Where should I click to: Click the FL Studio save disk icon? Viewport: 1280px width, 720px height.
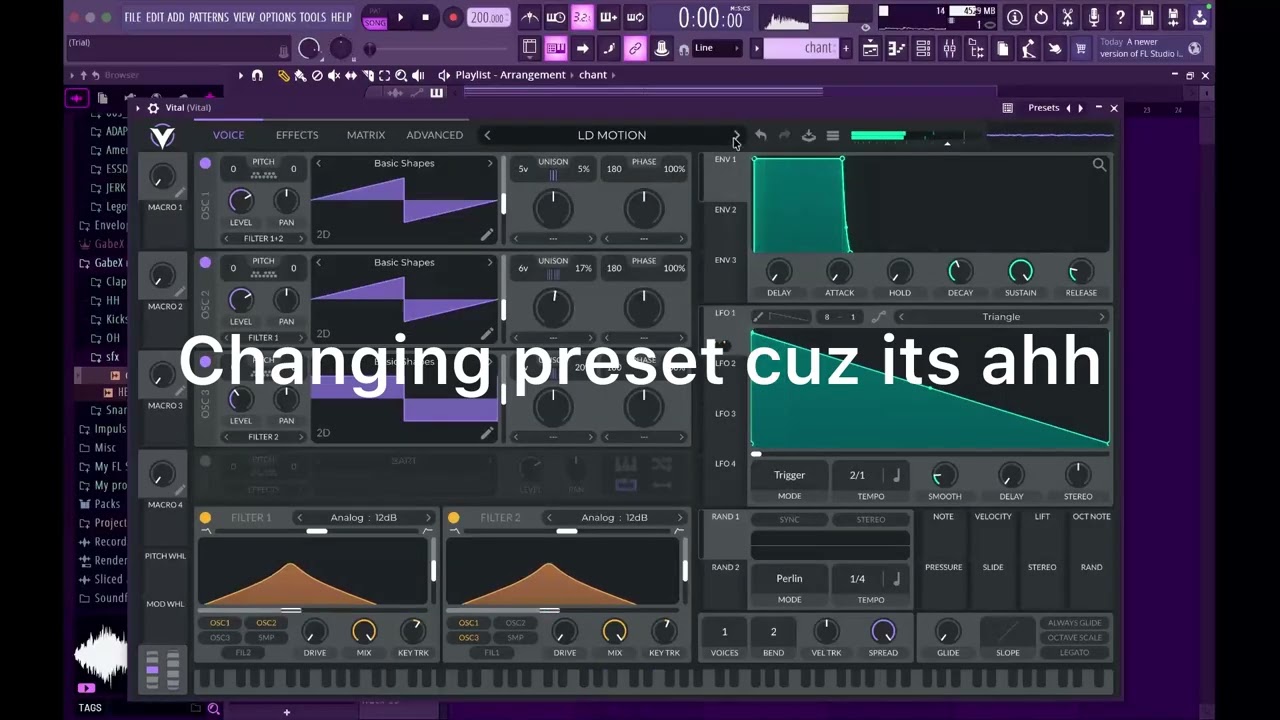[x=1146, y=17]
